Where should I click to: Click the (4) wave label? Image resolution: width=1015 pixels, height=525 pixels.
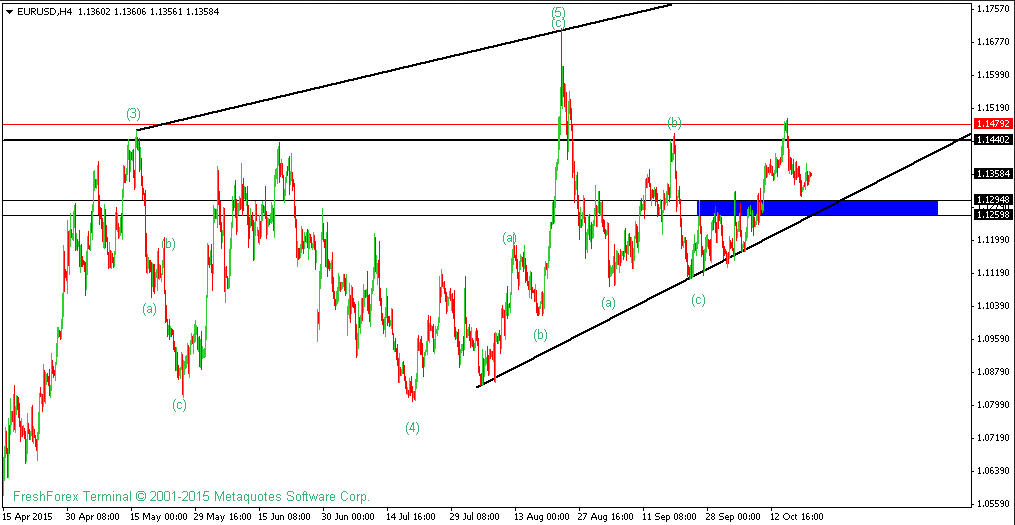(x=412, y=427)
